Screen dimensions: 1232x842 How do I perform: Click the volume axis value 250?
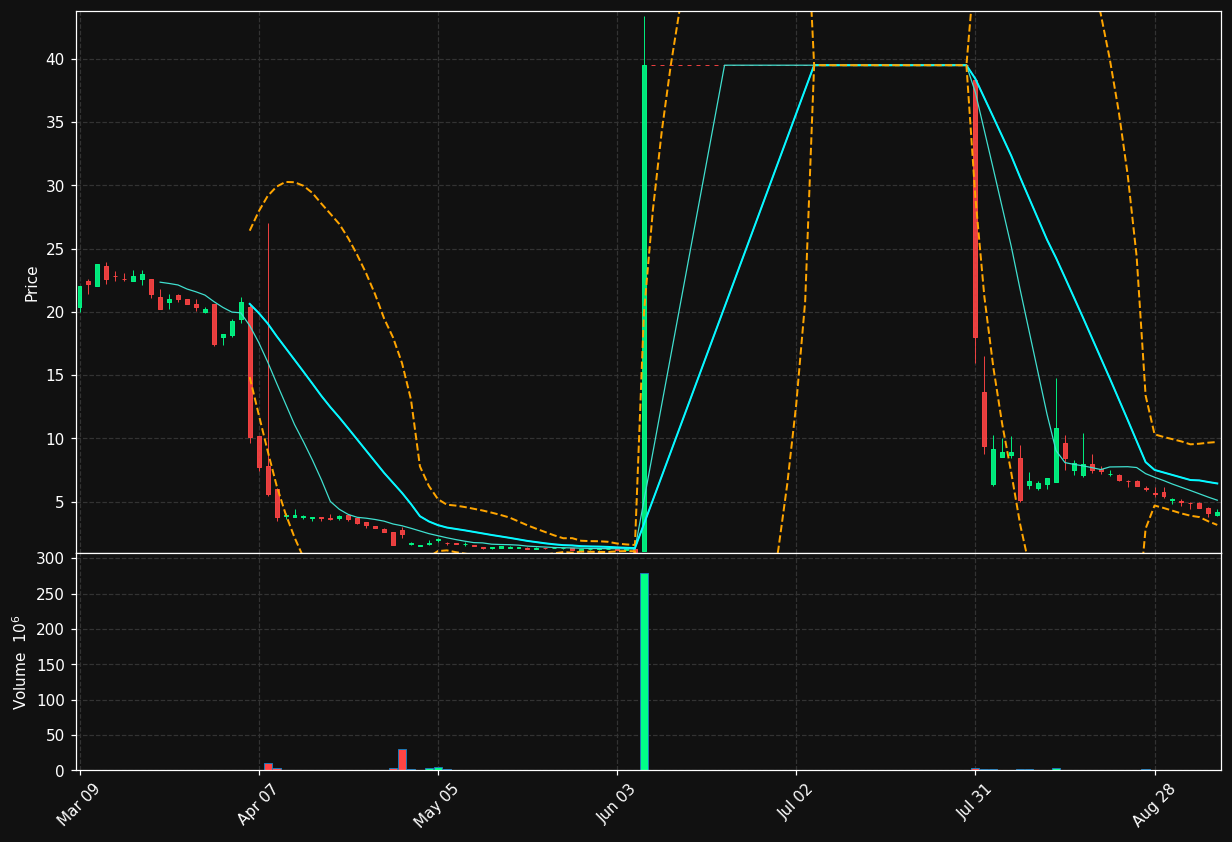tap(50, 594)
